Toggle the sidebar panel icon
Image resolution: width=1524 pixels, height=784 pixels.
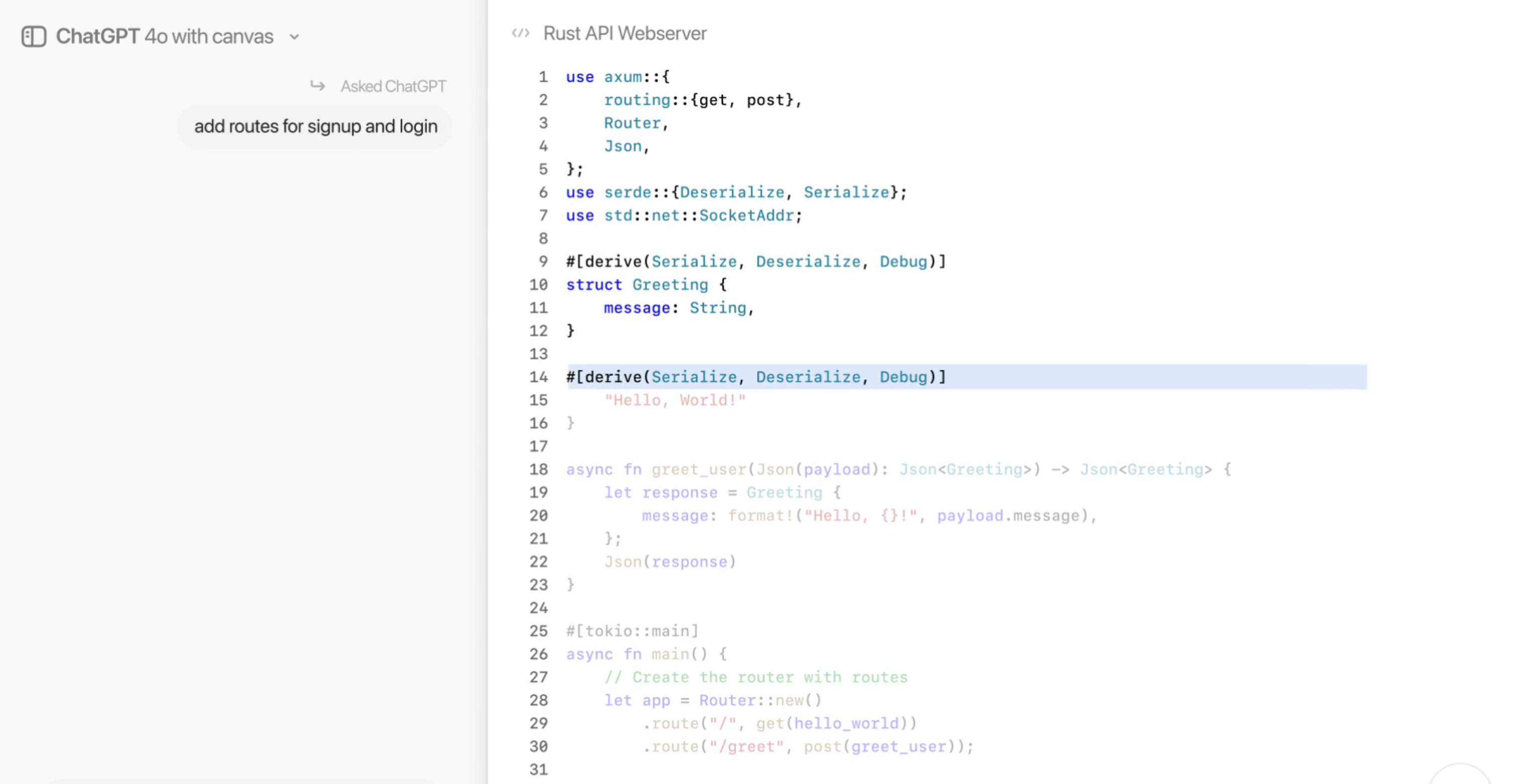(x=34, y=37)
